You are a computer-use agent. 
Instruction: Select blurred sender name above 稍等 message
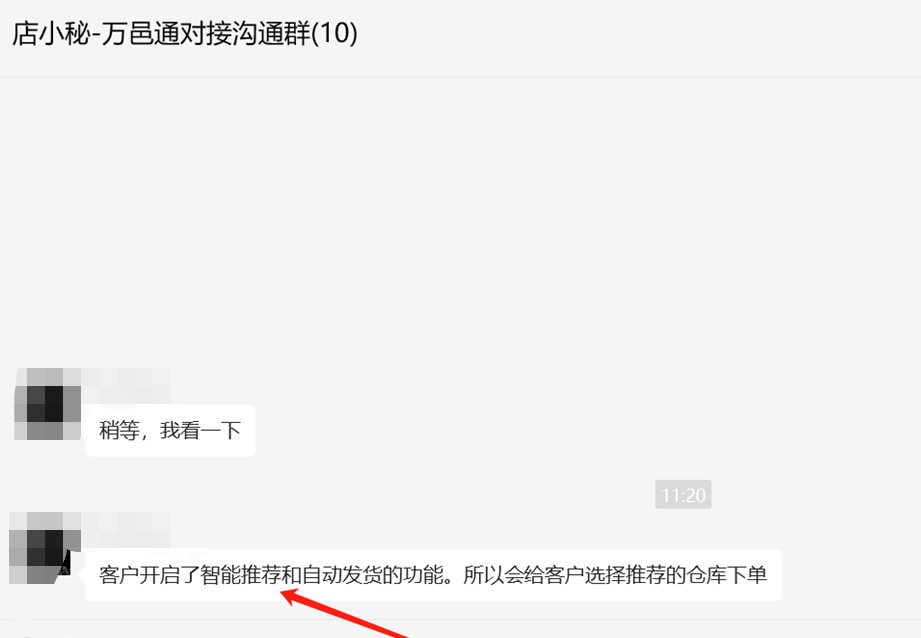tap(126, 385)
